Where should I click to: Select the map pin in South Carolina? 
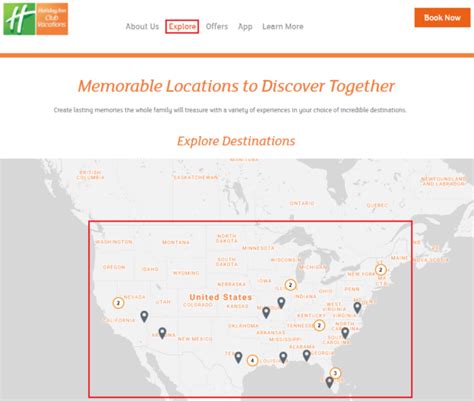click(345, 333)
